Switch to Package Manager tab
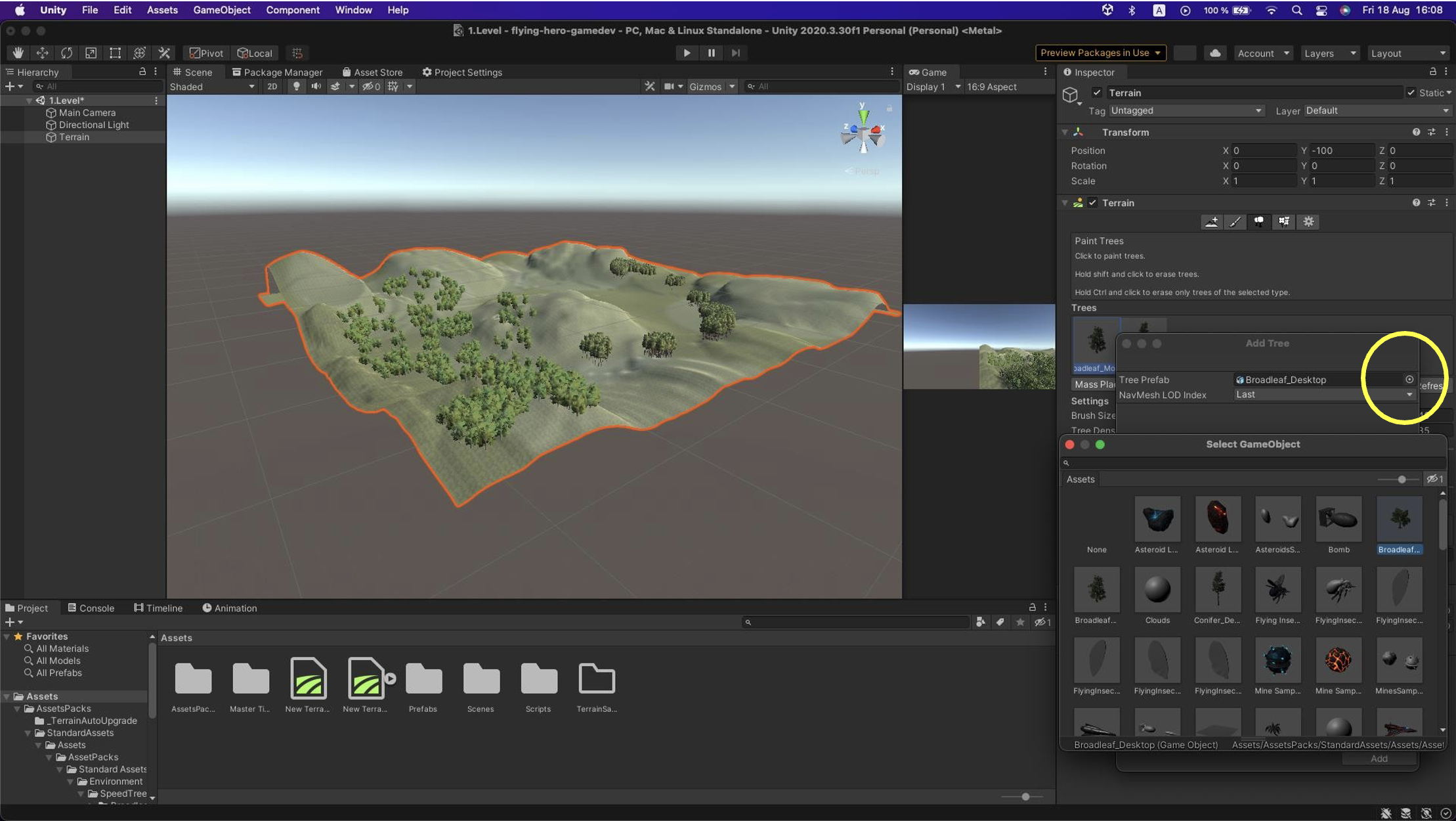This screenshot has width=1456, height=821. (x=277, y=72)
